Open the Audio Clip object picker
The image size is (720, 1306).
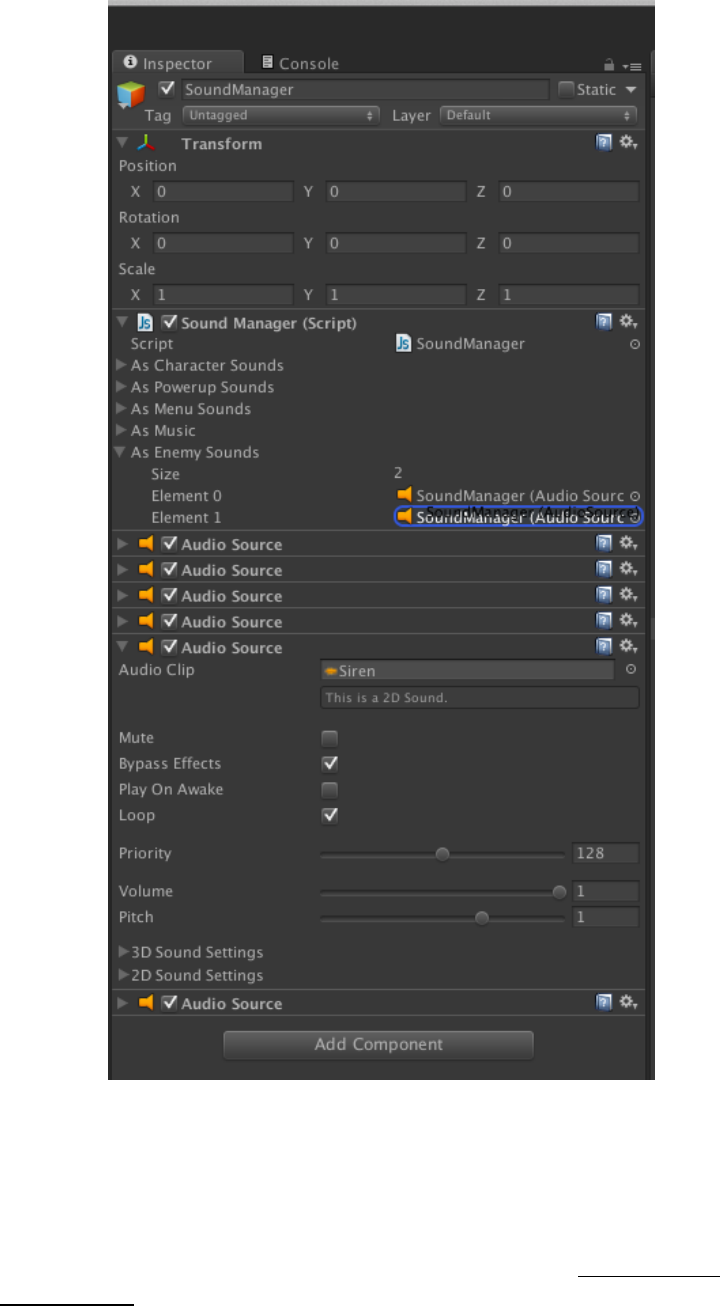(x=631, y=670)
